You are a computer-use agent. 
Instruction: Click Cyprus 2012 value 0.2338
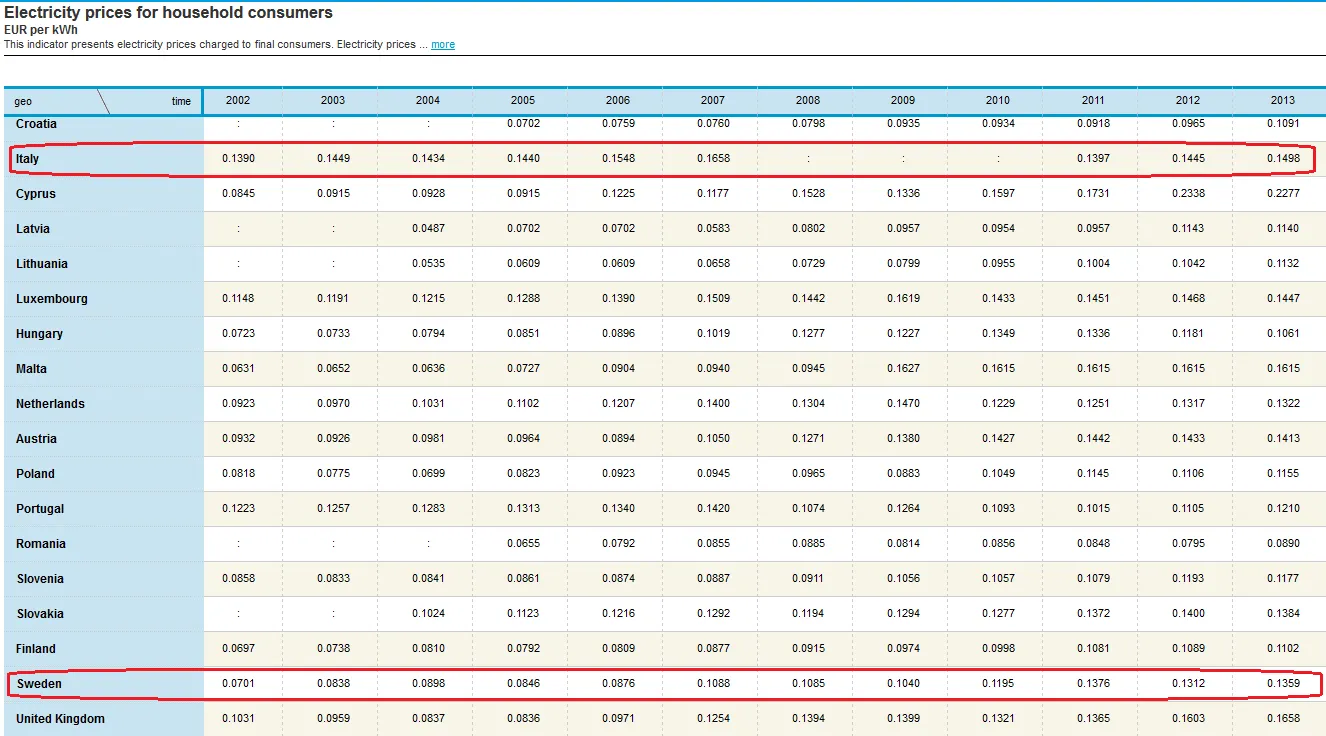(x=1188, y=193)
